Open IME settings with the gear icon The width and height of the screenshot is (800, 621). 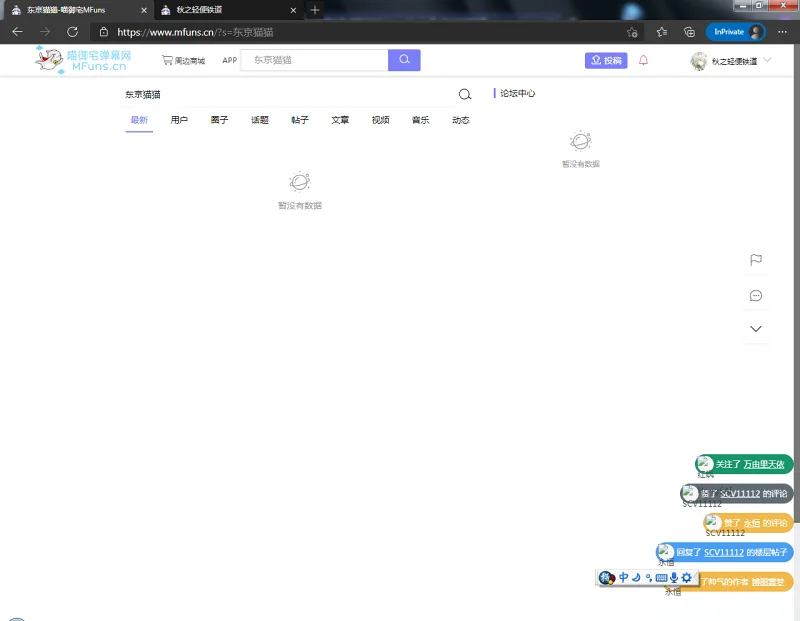coord(687,578)
